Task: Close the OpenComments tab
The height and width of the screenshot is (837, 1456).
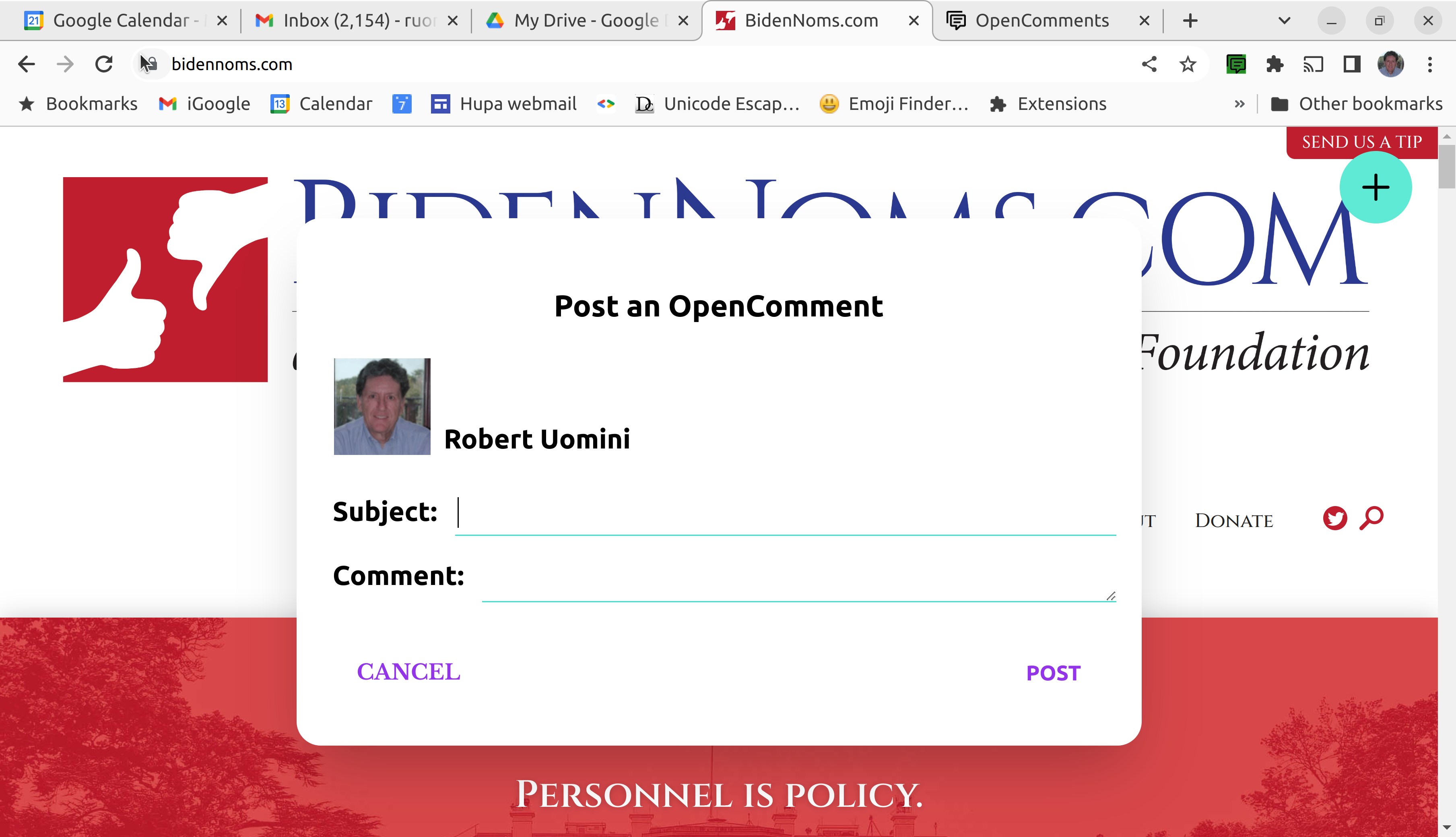Action: pyautogui.click(x=1144, y=21)
